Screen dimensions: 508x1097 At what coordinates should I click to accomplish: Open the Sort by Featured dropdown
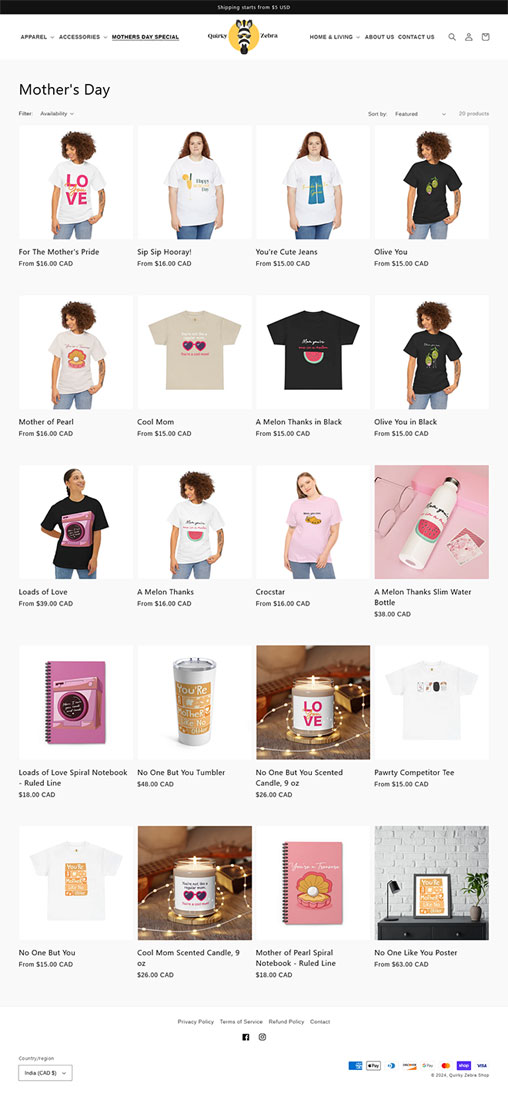420,113
